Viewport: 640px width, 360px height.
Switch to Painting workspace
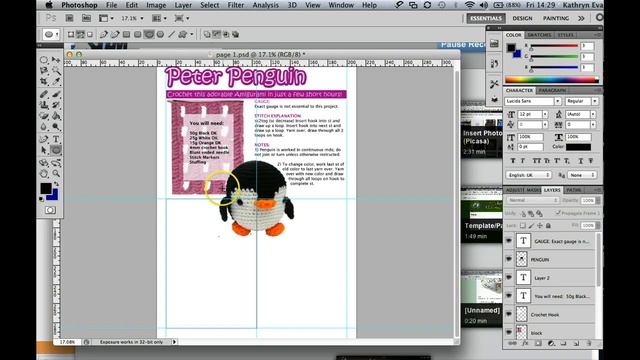[x=556, y=18]
